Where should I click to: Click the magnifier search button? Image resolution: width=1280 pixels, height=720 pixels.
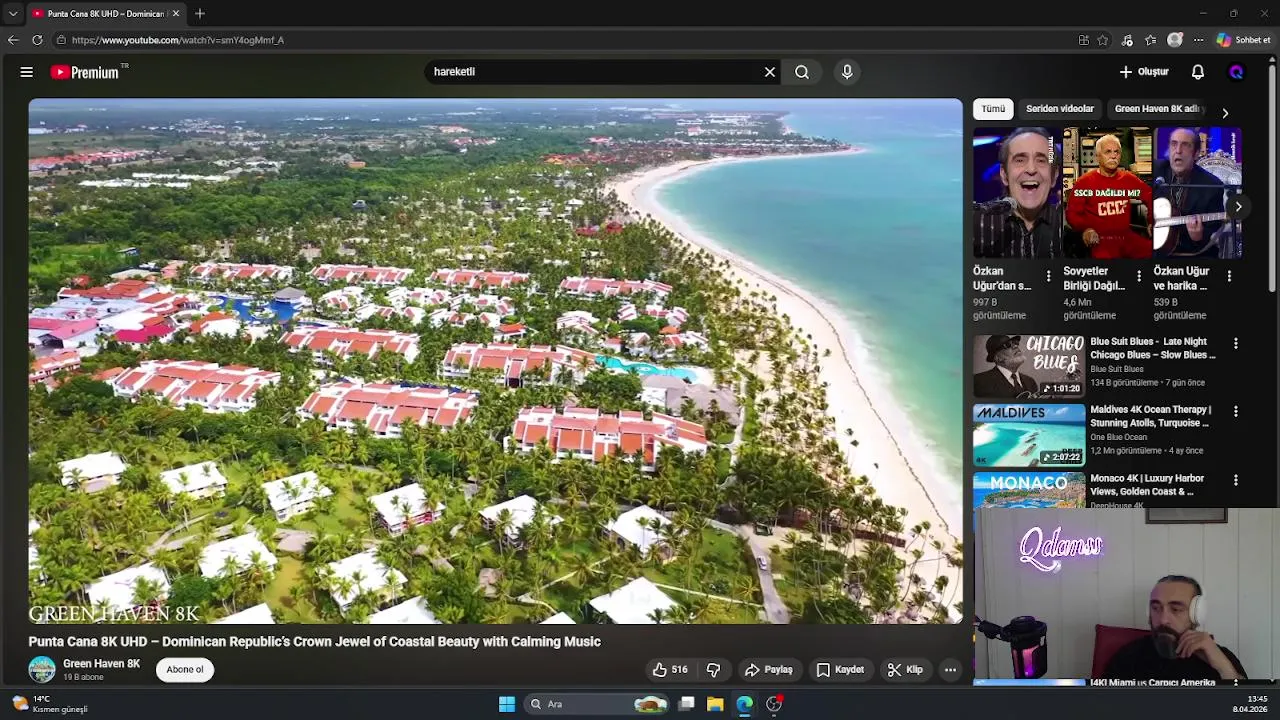point(802,72)
